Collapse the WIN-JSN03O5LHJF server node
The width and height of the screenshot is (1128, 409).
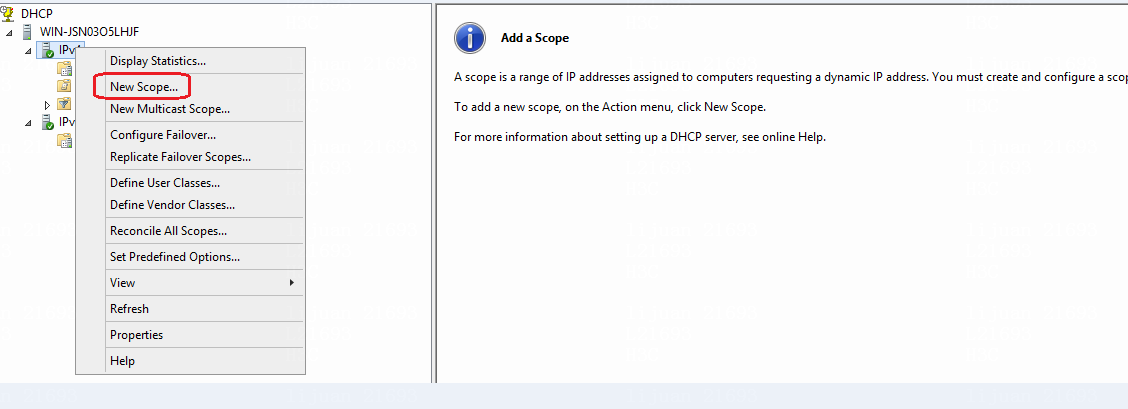point(9,32)
